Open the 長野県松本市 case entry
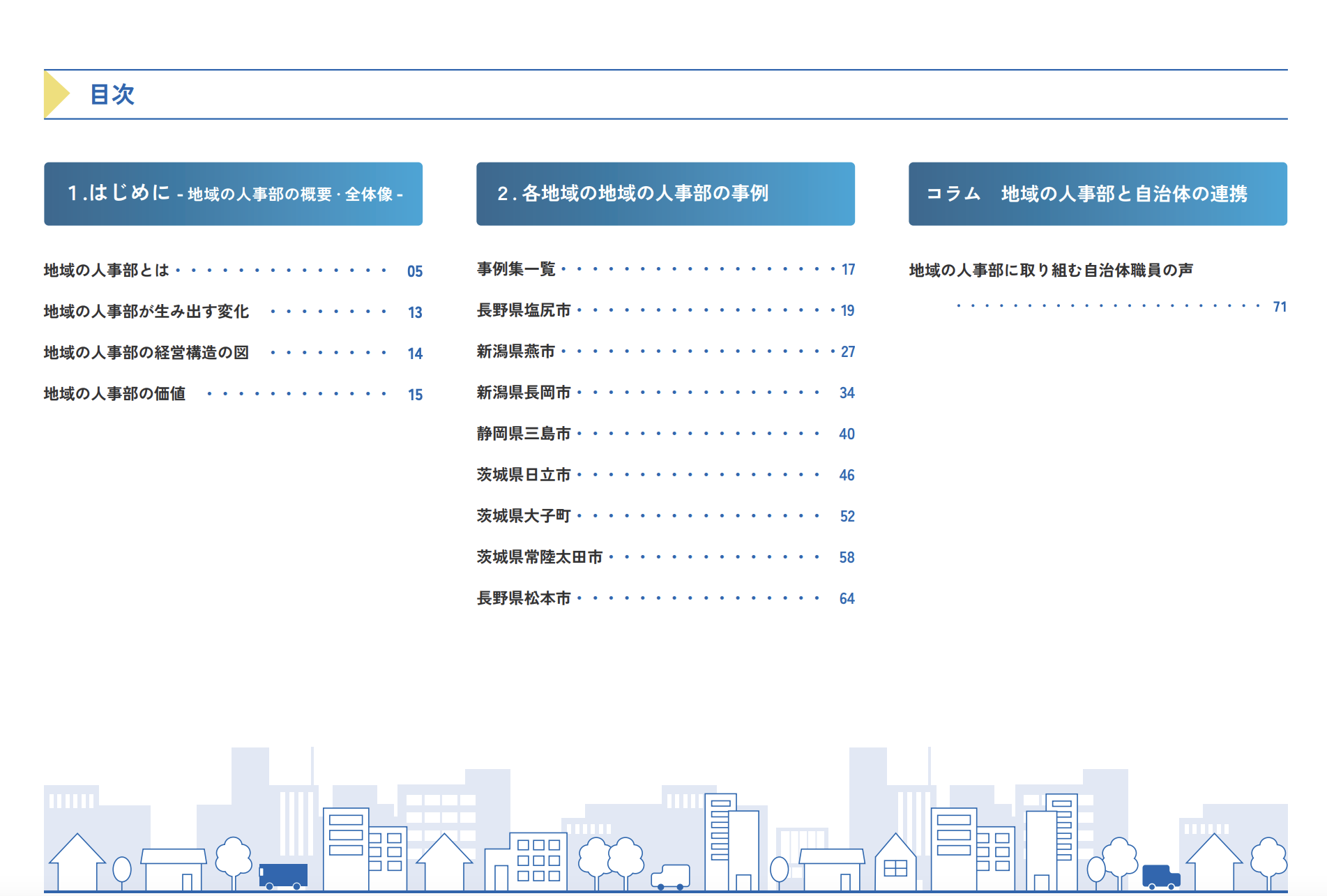 [x=524, y=598]
